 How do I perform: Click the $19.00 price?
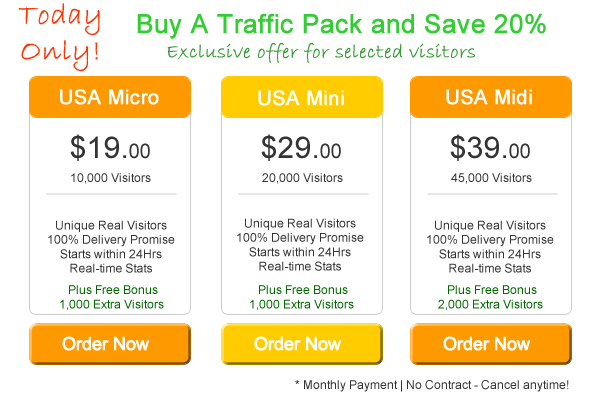[x=110, y=148]
